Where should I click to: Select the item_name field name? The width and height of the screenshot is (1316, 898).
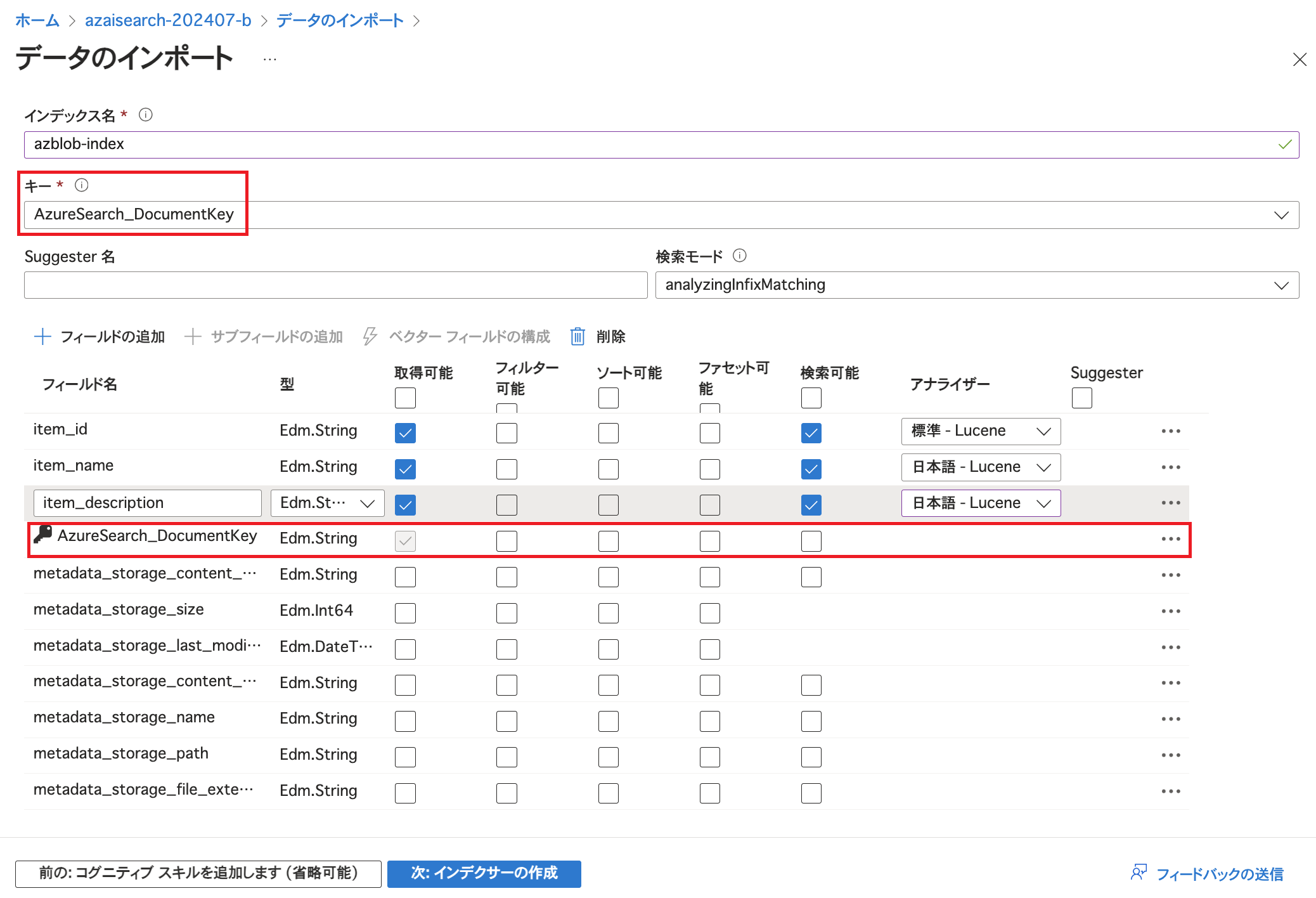point(74,465)
